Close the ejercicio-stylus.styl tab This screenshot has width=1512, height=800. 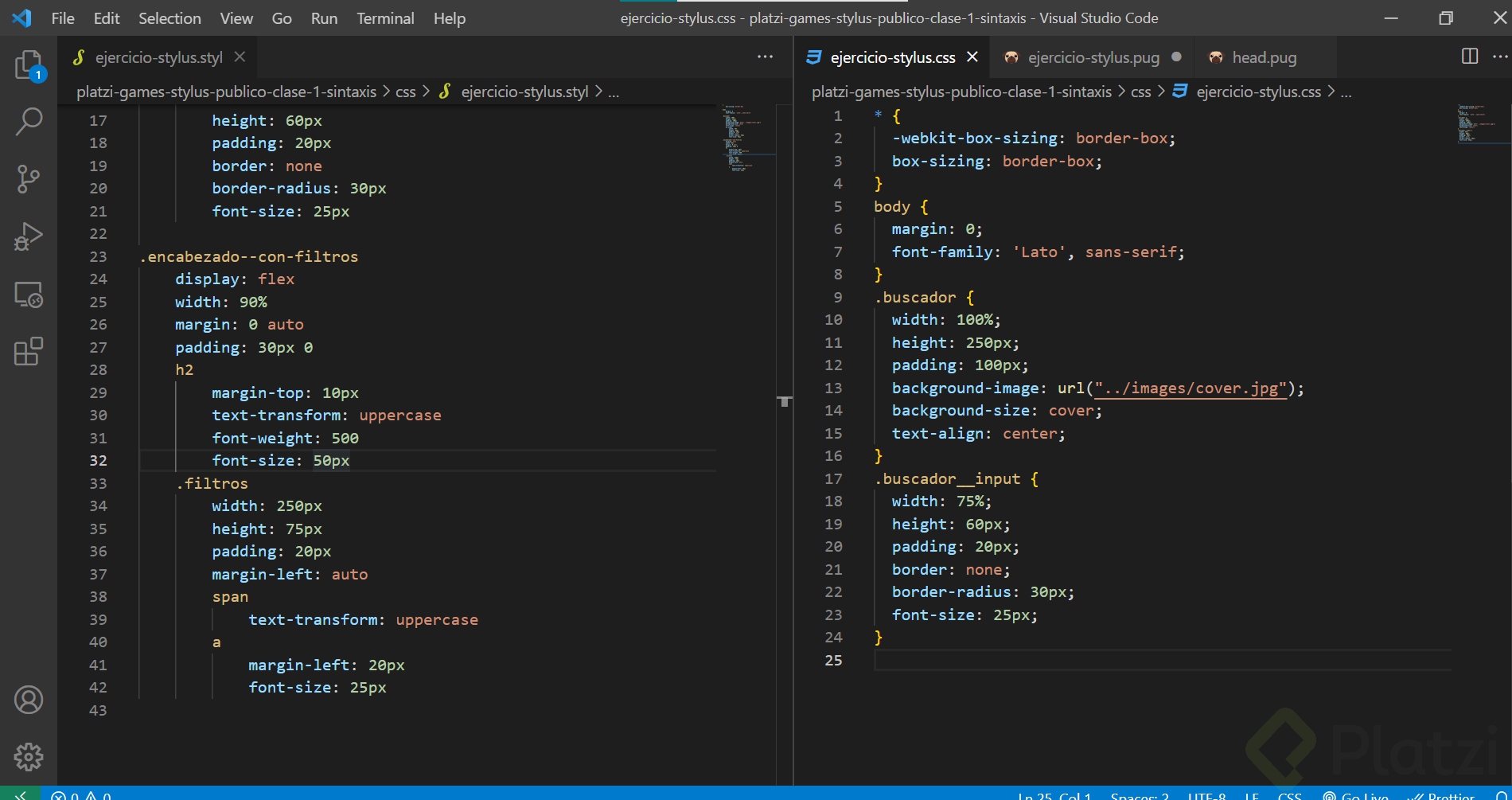(x=240, y=57)
